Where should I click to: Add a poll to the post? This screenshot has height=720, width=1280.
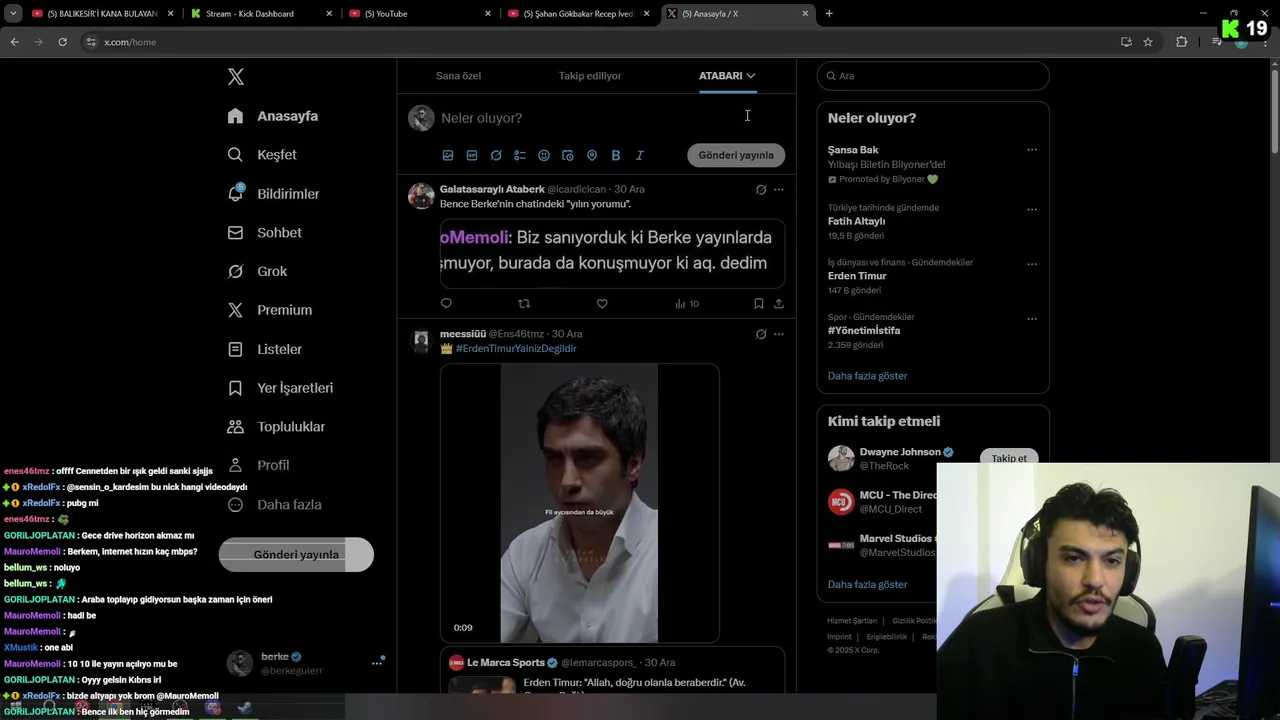[x=520, y=155]
